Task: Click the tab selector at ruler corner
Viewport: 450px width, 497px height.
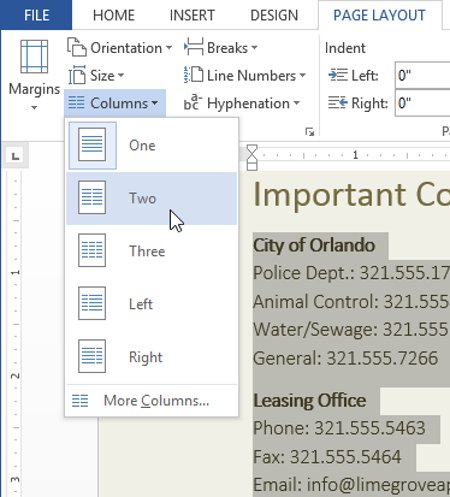Action: click(15, 156)
